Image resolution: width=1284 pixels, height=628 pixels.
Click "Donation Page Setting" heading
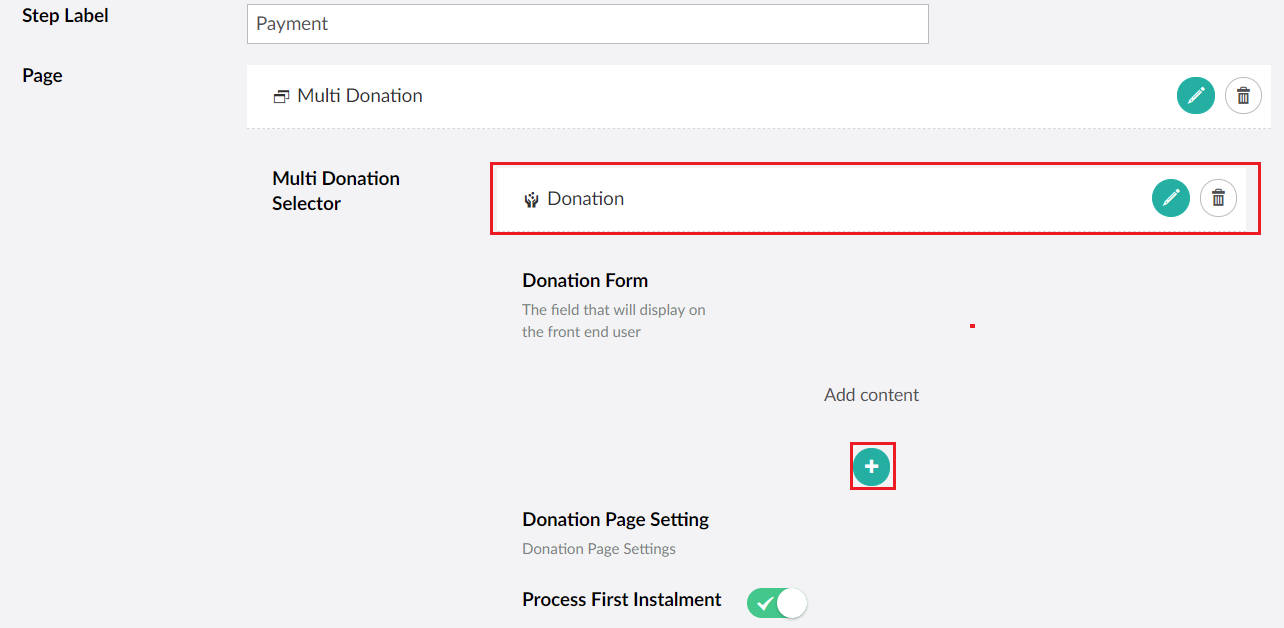[615, 519]
